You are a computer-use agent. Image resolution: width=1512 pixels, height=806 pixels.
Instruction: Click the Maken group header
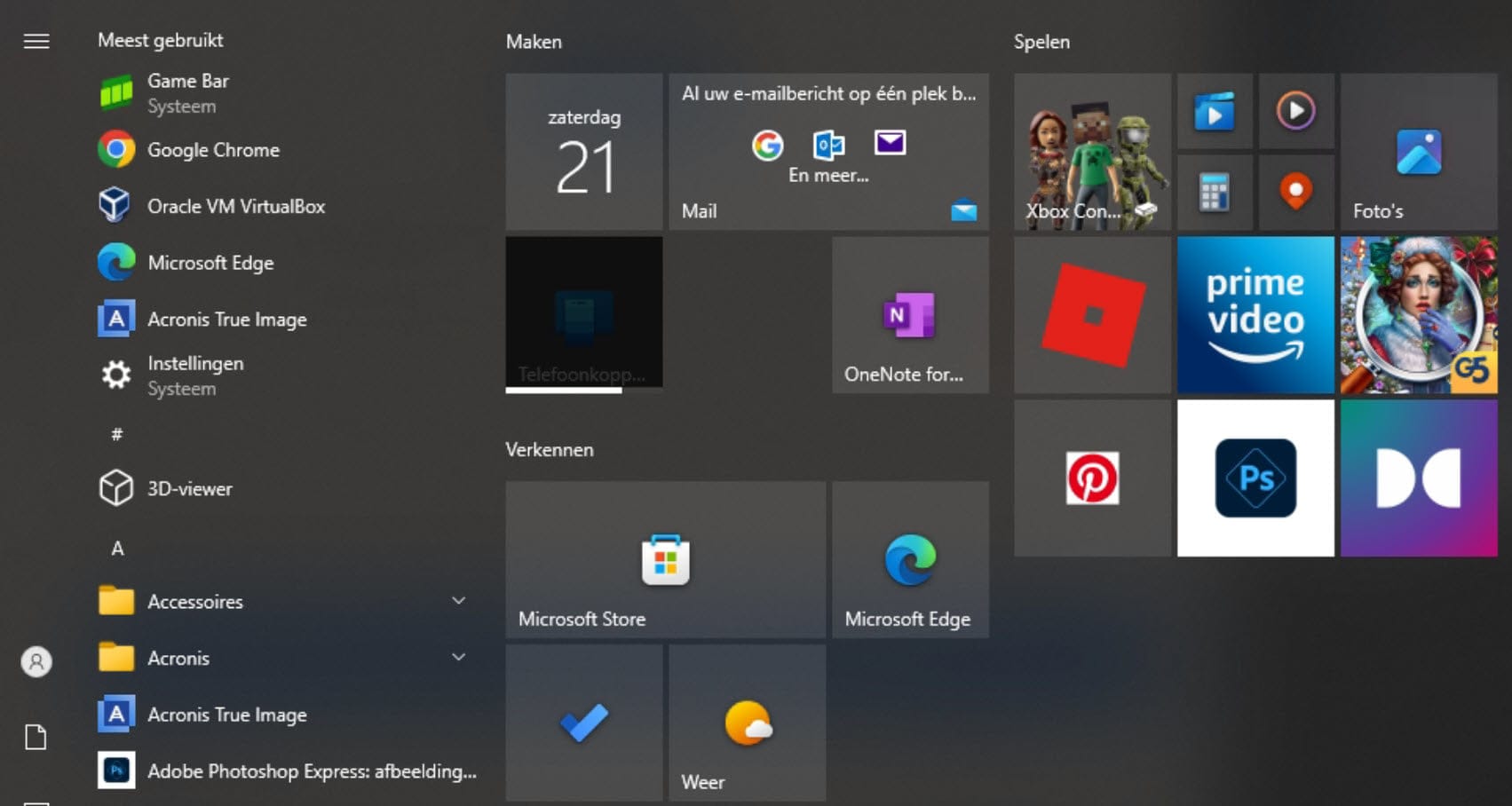point(534,42)
